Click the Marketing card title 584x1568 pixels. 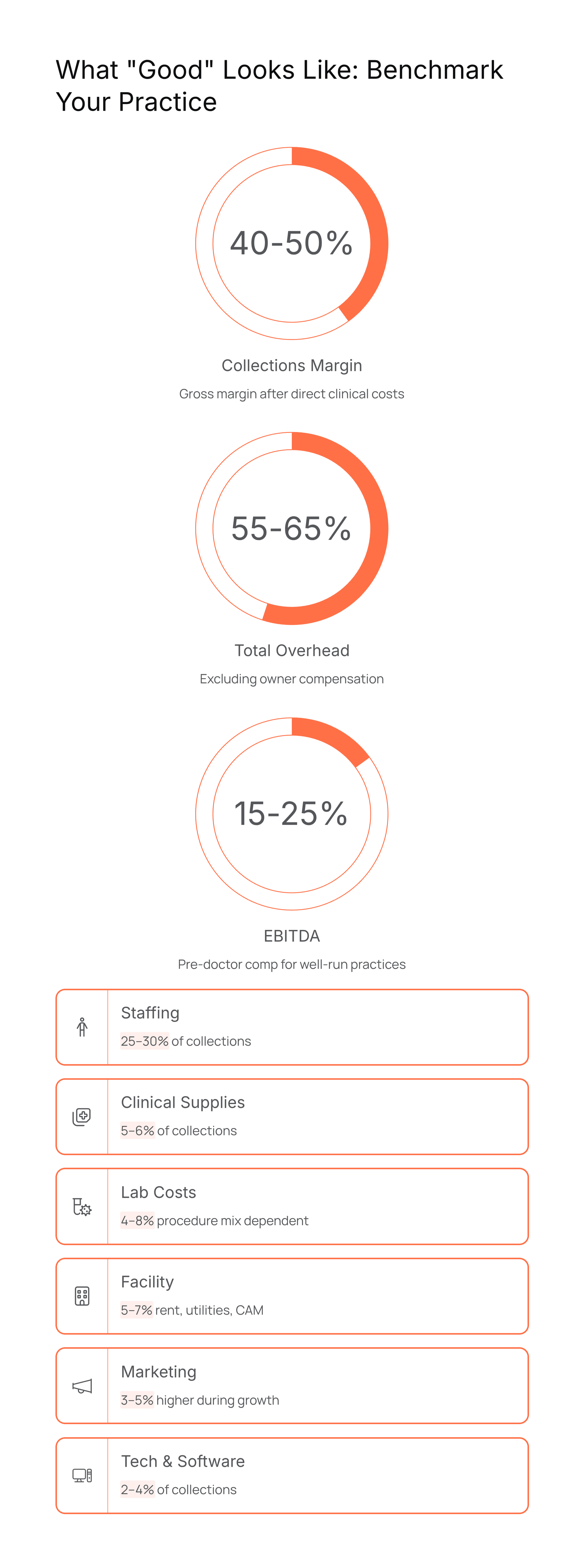pyautogui.click(x=159, y=1371)
